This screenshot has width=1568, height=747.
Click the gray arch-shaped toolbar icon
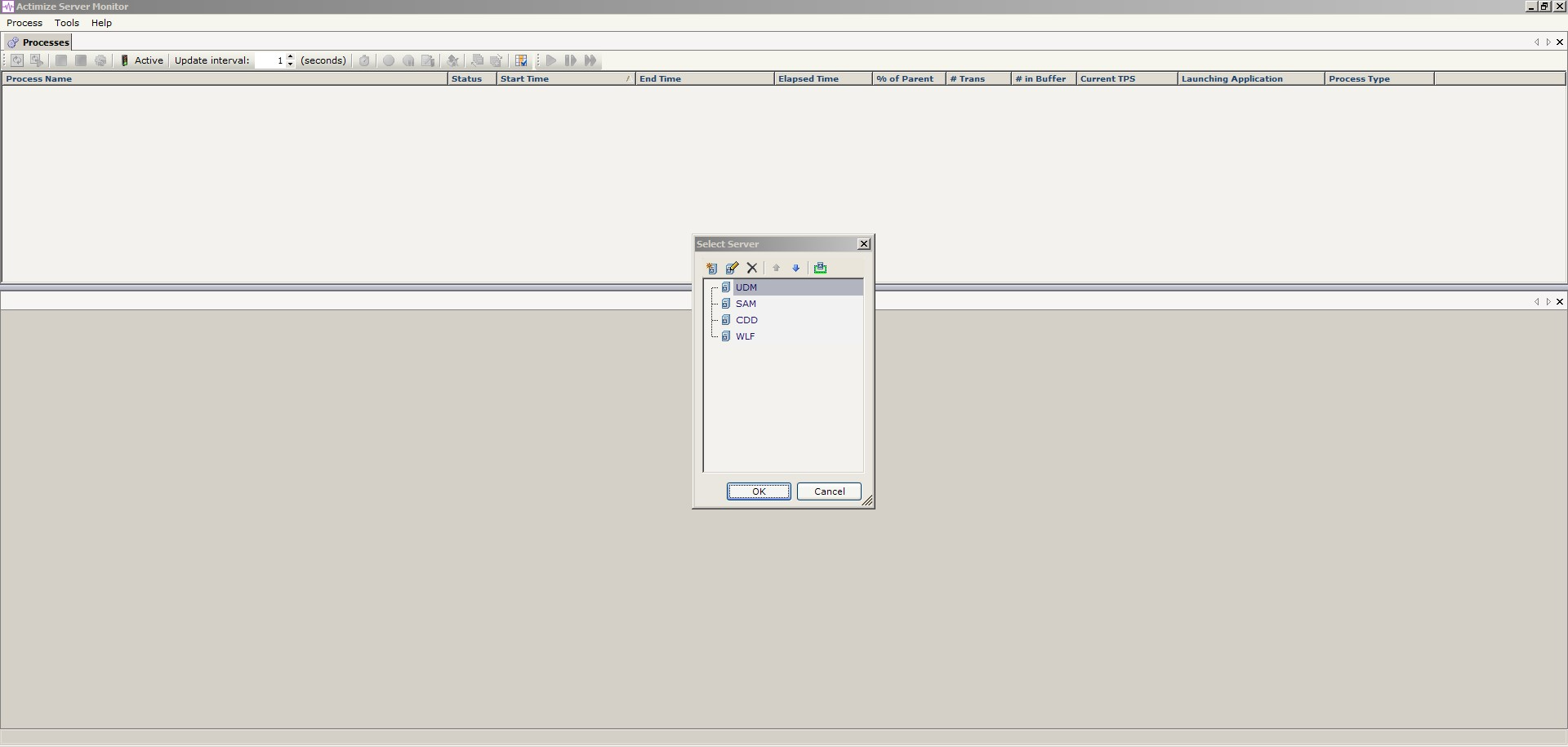point(408,60)
